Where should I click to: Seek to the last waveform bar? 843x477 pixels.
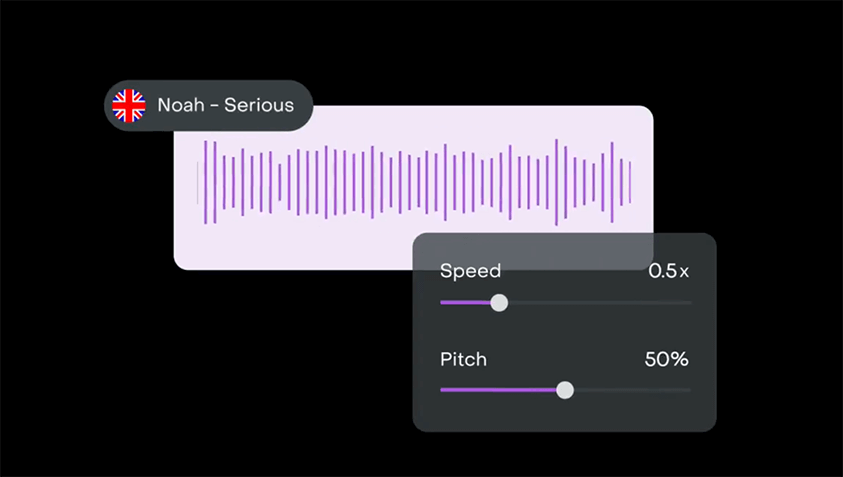(x=630, y=182)
